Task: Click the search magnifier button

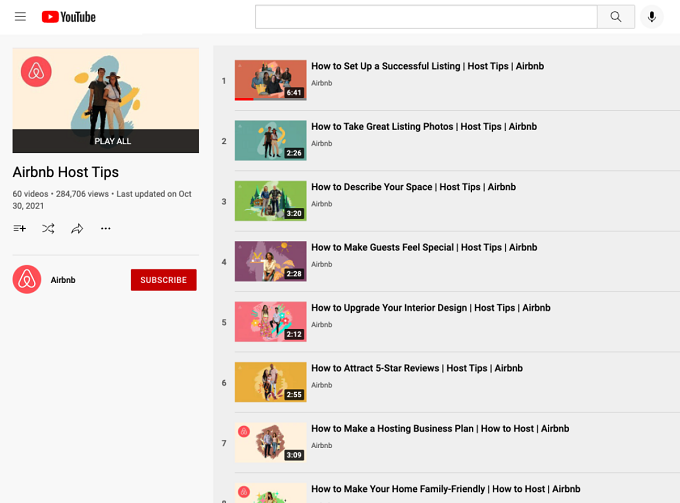Action: [x=615, y=17]
